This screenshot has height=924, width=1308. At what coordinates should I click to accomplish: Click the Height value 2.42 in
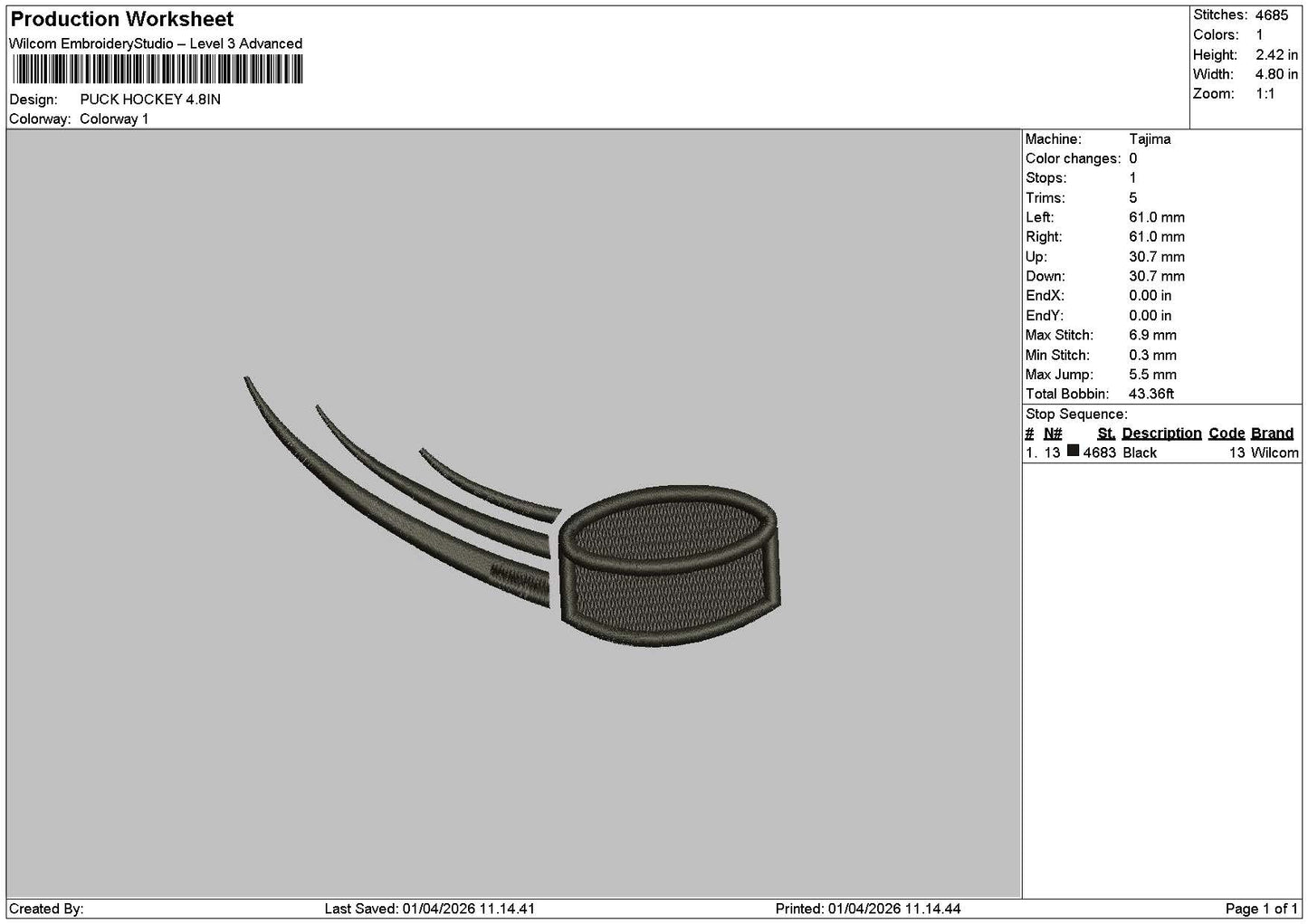coord(1276,55)
